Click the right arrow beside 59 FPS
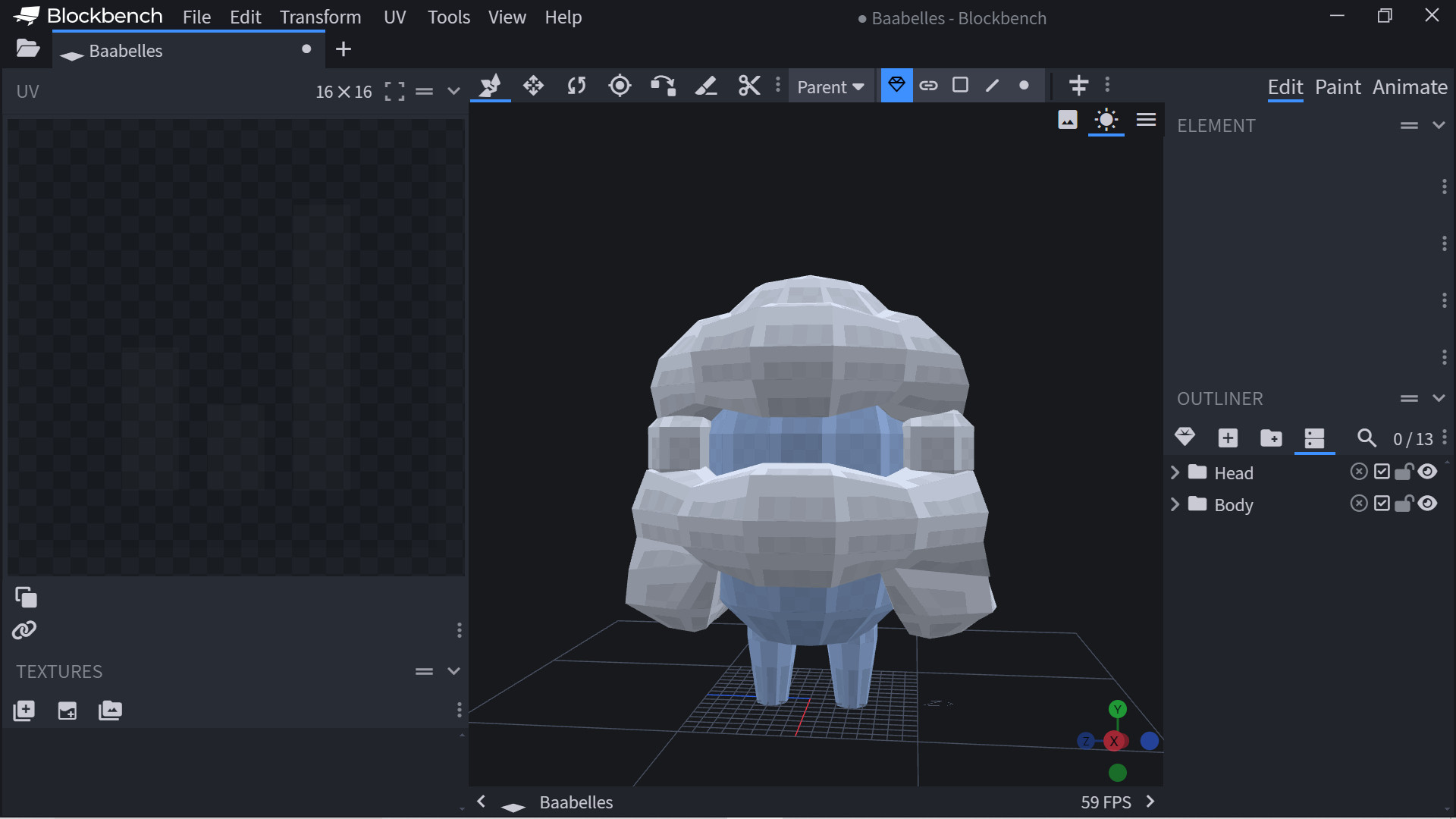The height and width of the screenshot is (819, 1456). (1150, 802)
